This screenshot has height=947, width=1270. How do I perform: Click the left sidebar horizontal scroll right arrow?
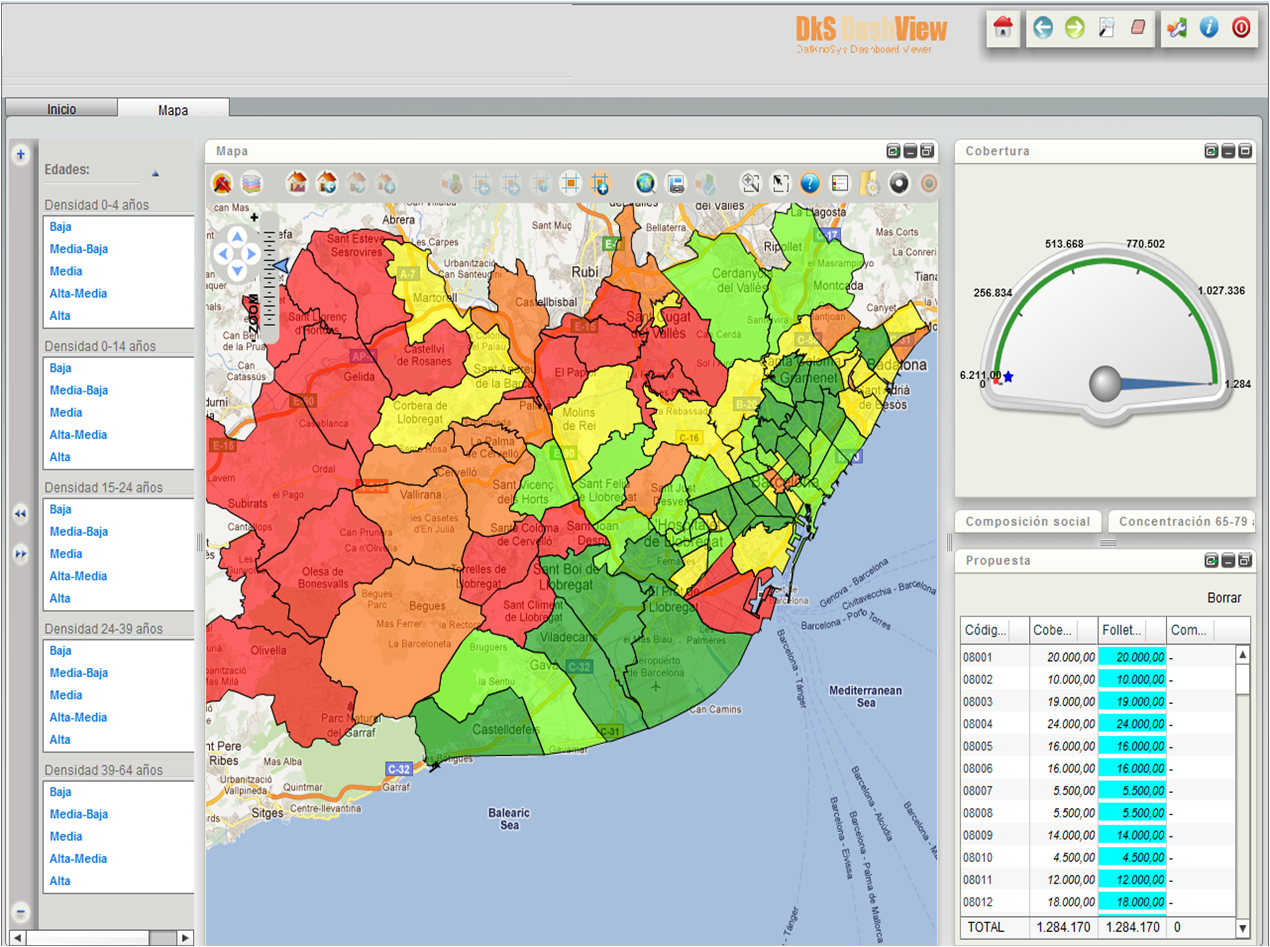(185, 938)
